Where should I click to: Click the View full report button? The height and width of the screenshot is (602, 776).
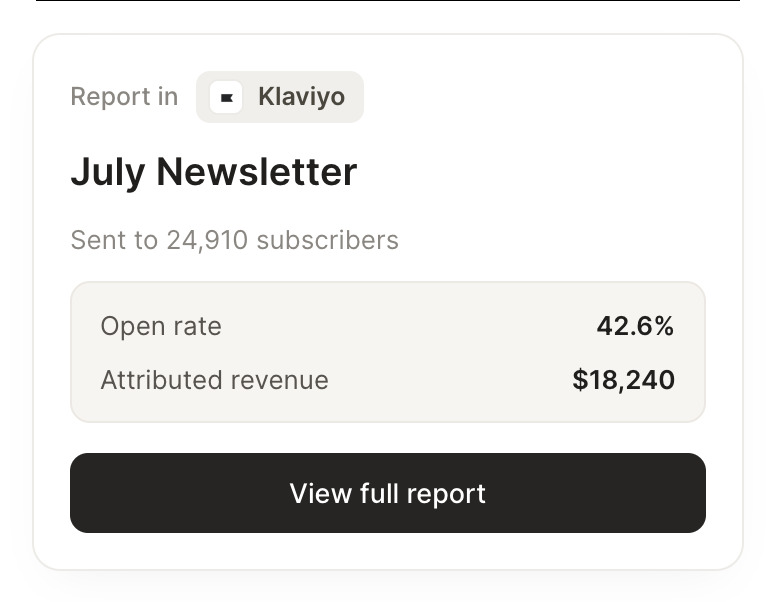click(388, 493)
